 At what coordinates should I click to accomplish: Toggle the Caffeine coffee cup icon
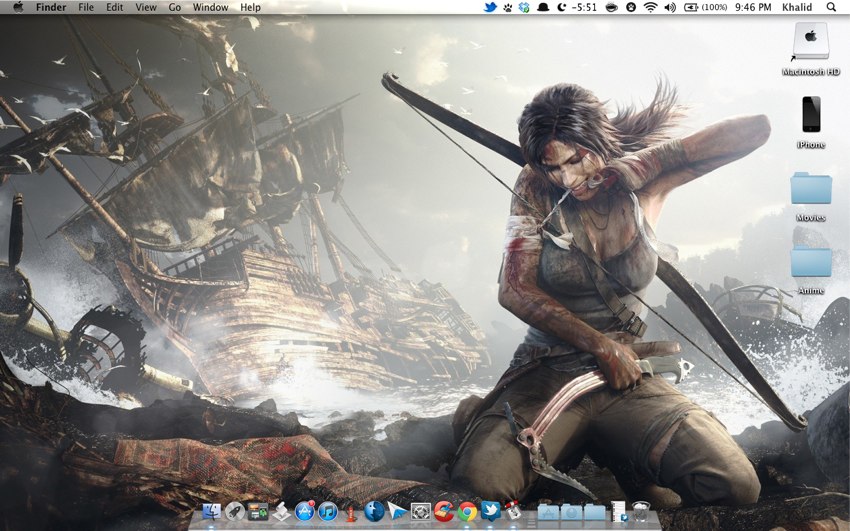point(611,8)
